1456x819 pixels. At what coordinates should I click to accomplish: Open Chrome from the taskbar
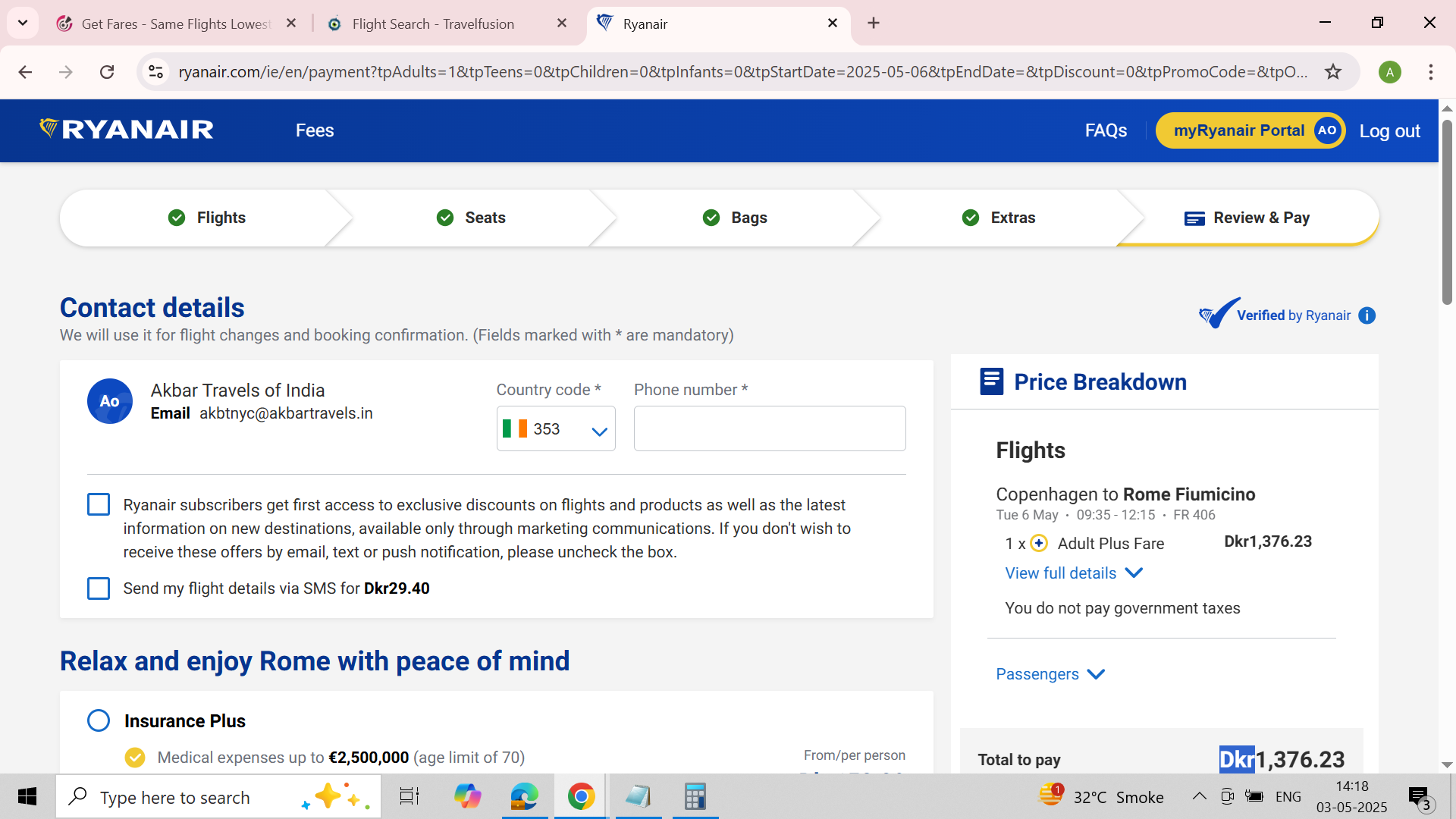(x=581, y=797)
